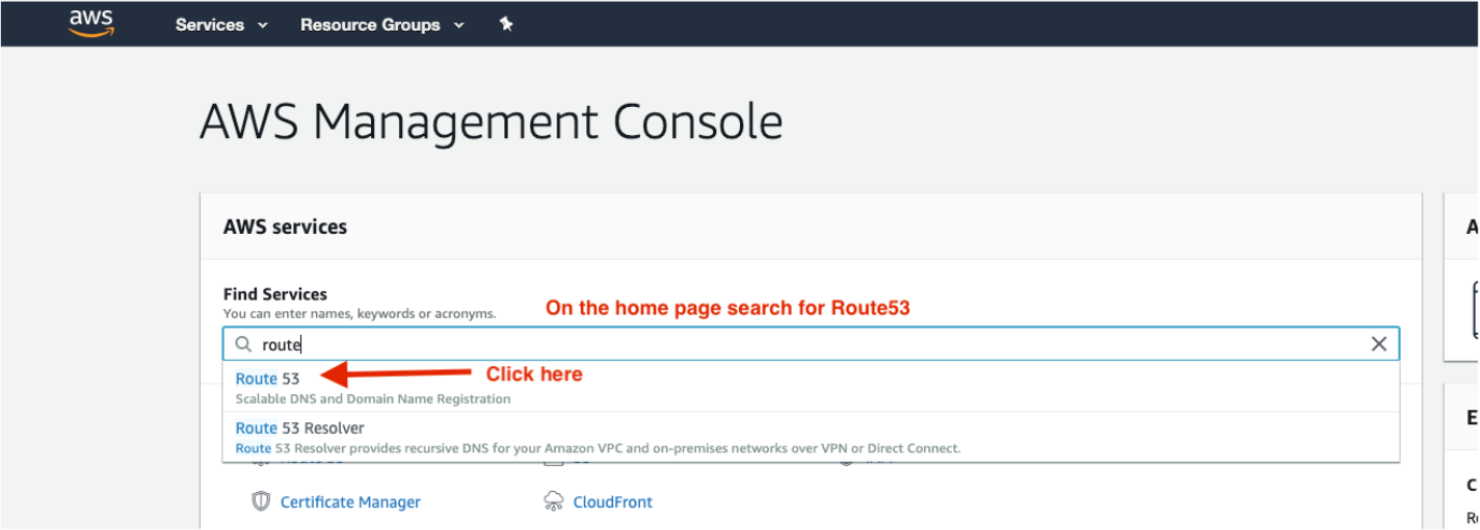Click the Certificate Manager shield icon

point(261,501)
